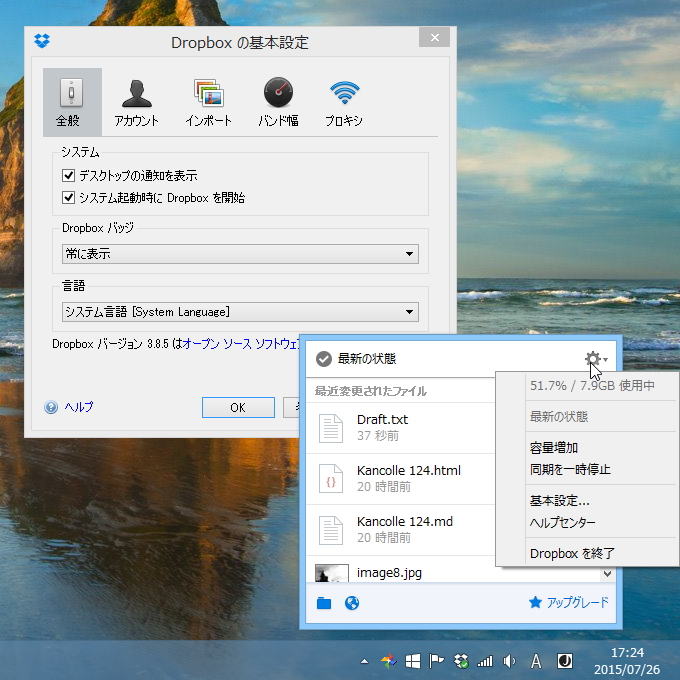Switch to the アカウント tab
The height and width of the screenshot is (680, 680).
pos(137,102)
